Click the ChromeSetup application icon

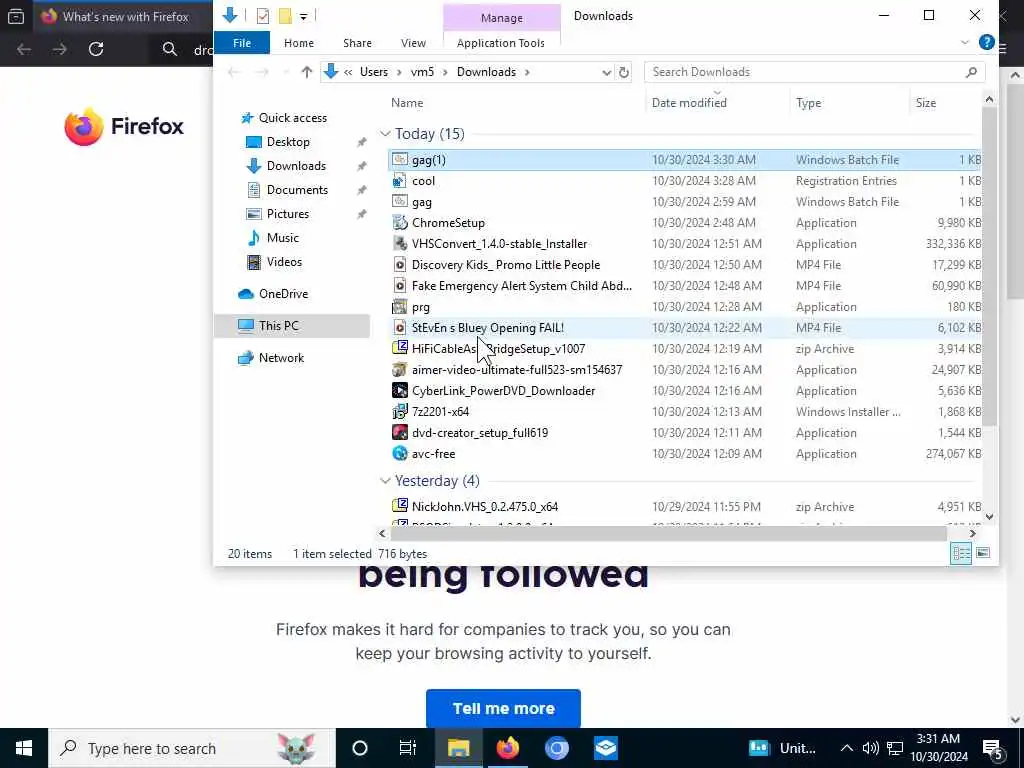tap(400, 223)
